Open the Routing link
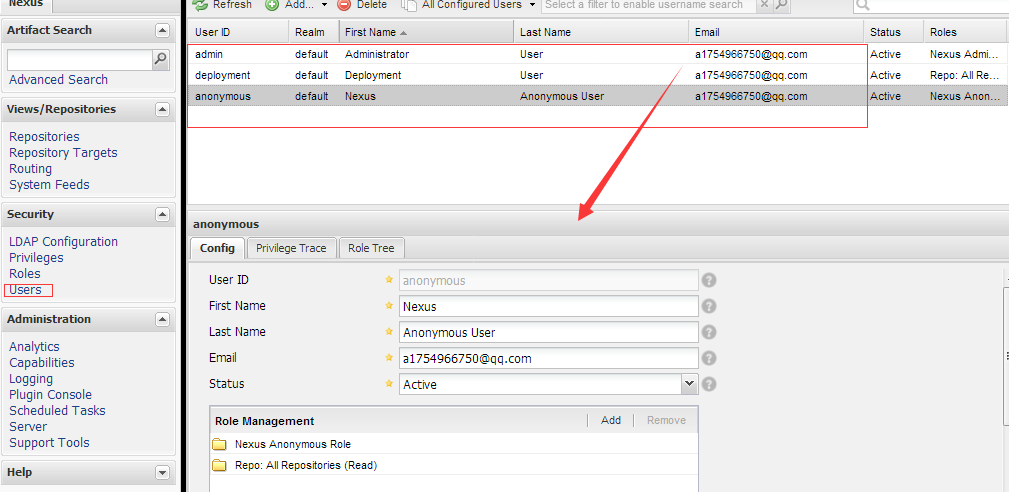 30,169
